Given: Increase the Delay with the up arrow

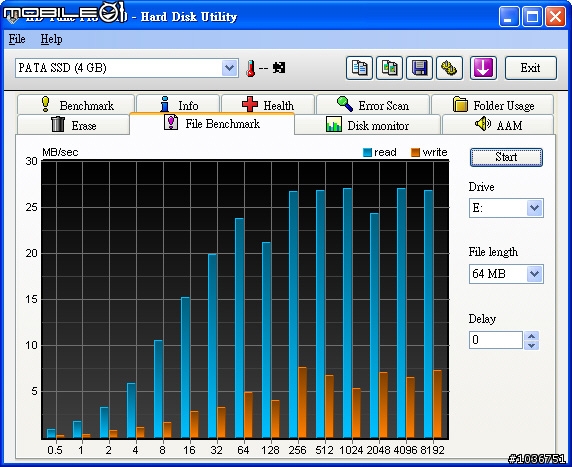Looking at the screenshot, I should click(x=532, y=336).
